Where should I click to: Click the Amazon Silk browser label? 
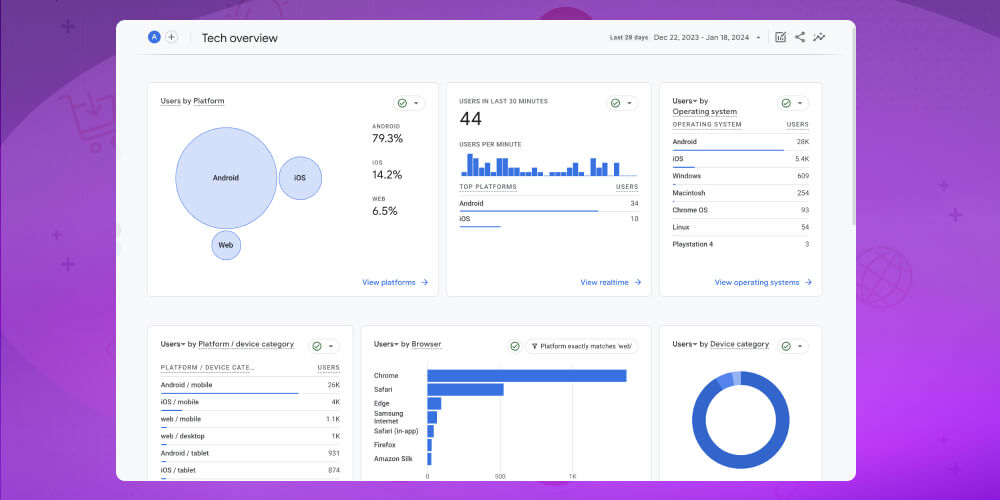[x=393, y=459]
